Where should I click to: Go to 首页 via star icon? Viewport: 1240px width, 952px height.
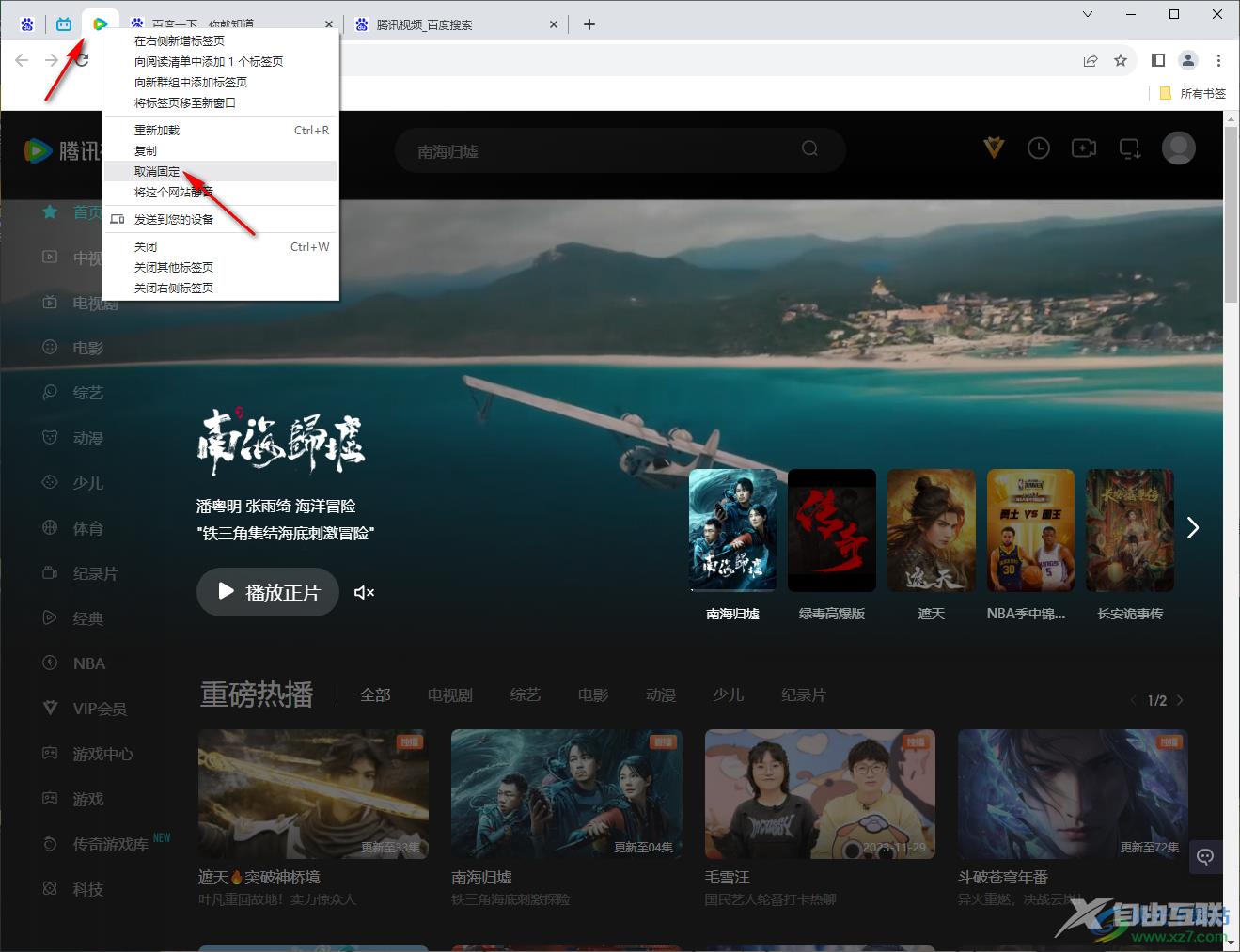[x=51, y=212]
